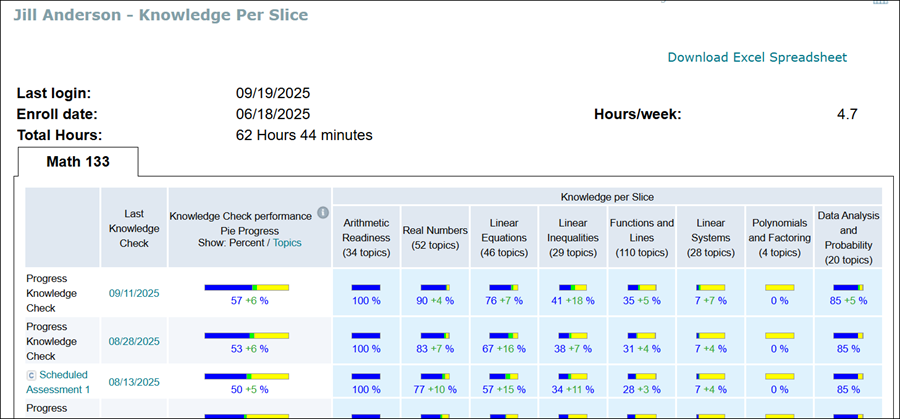Click the Data Analysis 85 +5 % bar
900x419 pixels.
click(x=848, y=288)
